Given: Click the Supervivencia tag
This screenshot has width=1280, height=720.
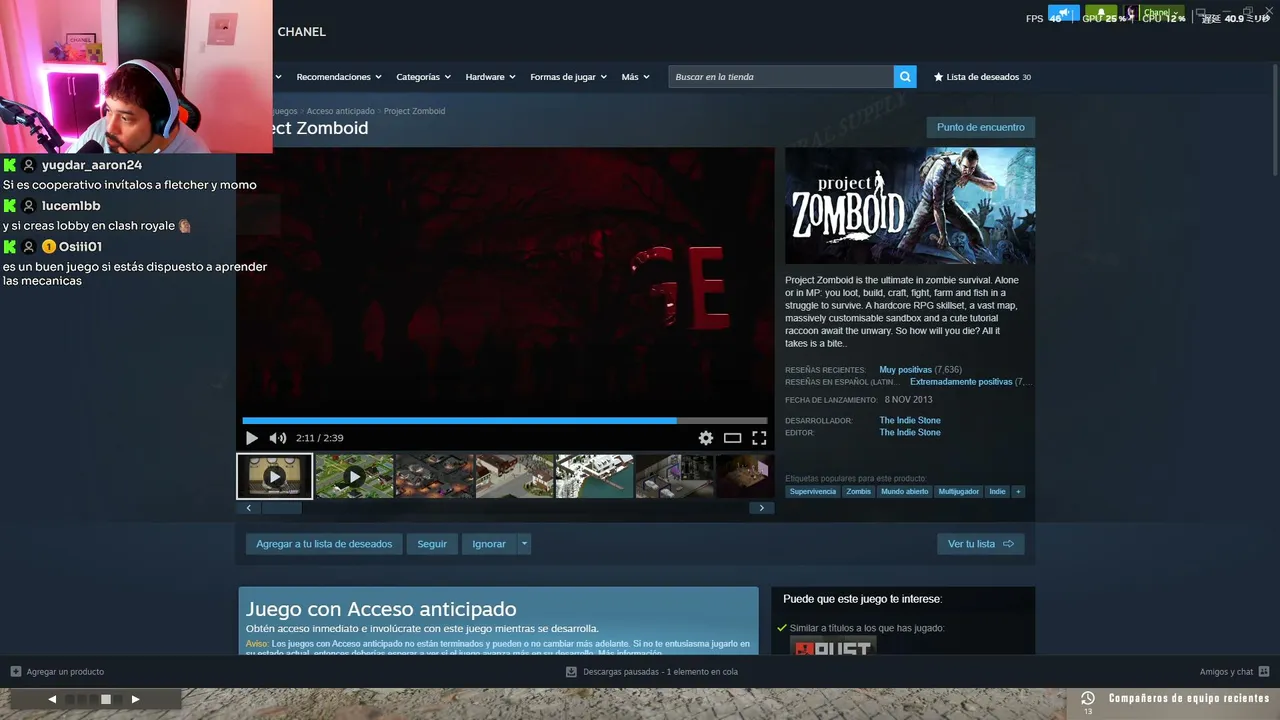Looking at the screenshot, I should click(x=812, y=492).
